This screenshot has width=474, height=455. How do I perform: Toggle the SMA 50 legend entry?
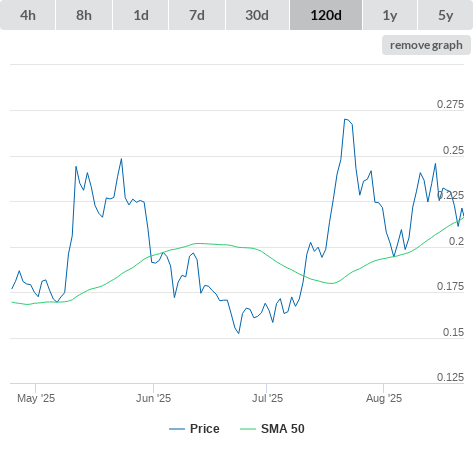coord(283,429)
